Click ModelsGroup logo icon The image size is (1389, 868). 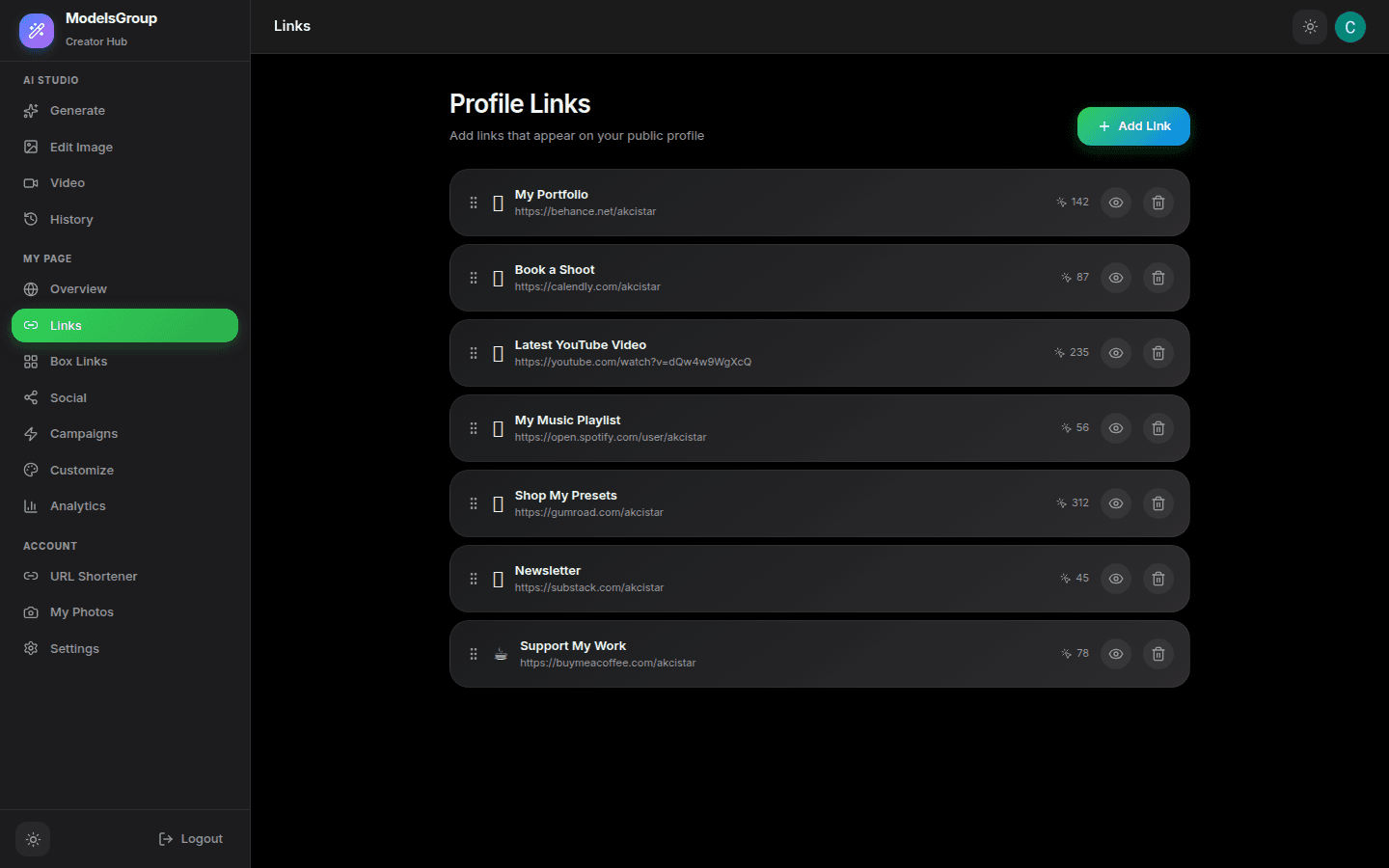(37, 31)
